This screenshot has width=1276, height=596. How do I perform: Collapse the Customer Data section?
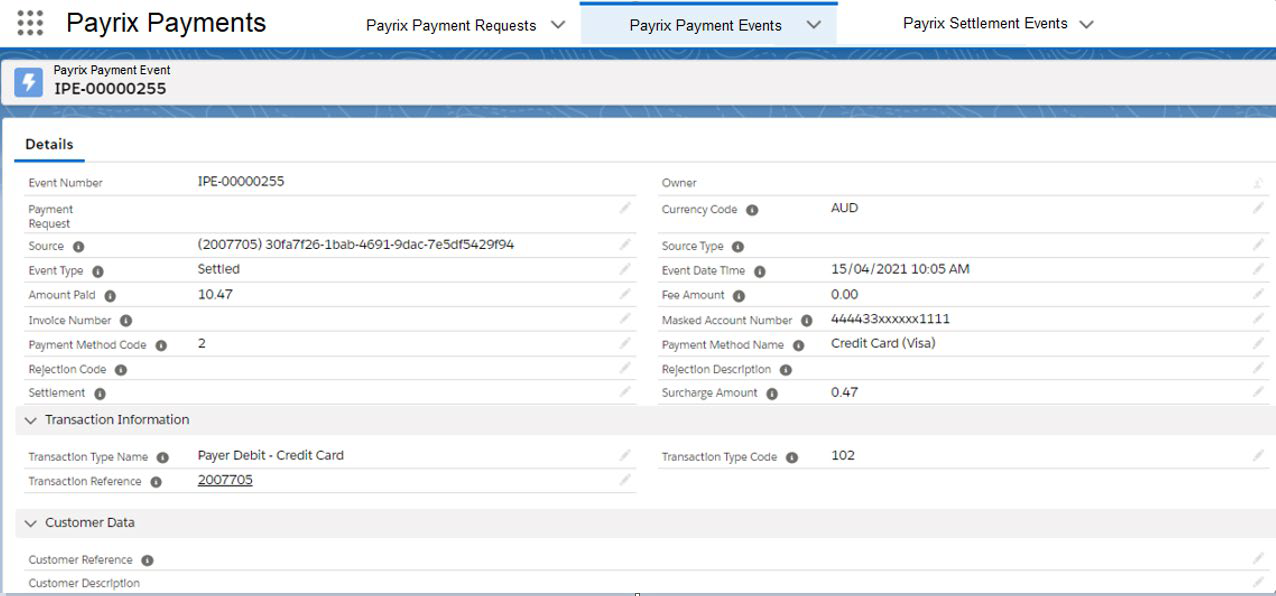31,524
